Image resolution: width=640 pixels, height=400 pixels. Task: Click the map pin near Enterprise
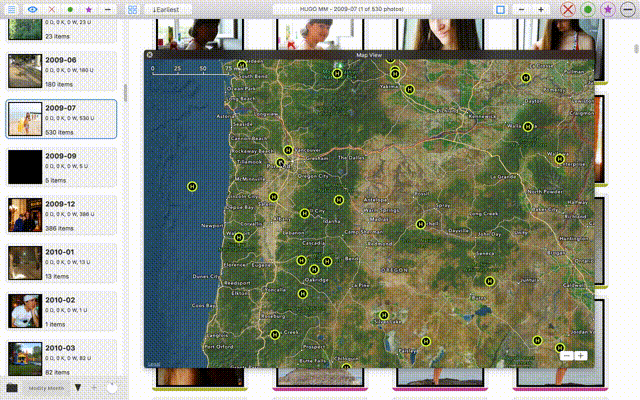click(560, 159)
